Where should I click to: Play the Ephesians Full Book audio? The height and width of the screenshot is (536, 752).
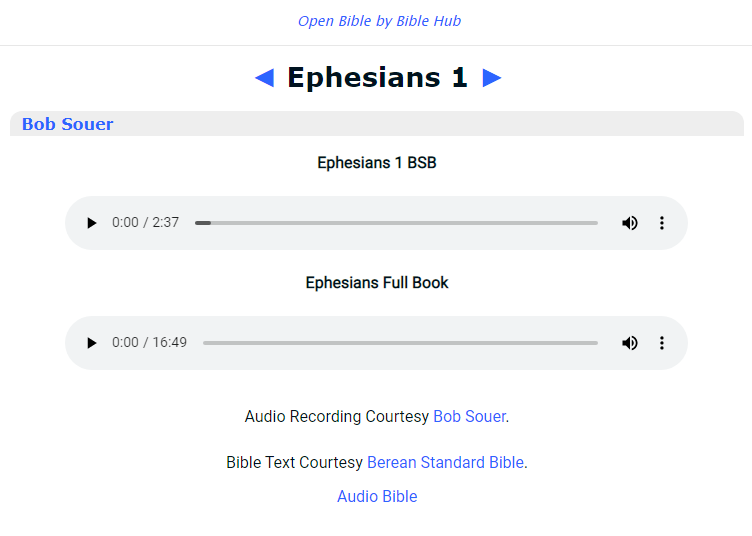tap(92, 343)
